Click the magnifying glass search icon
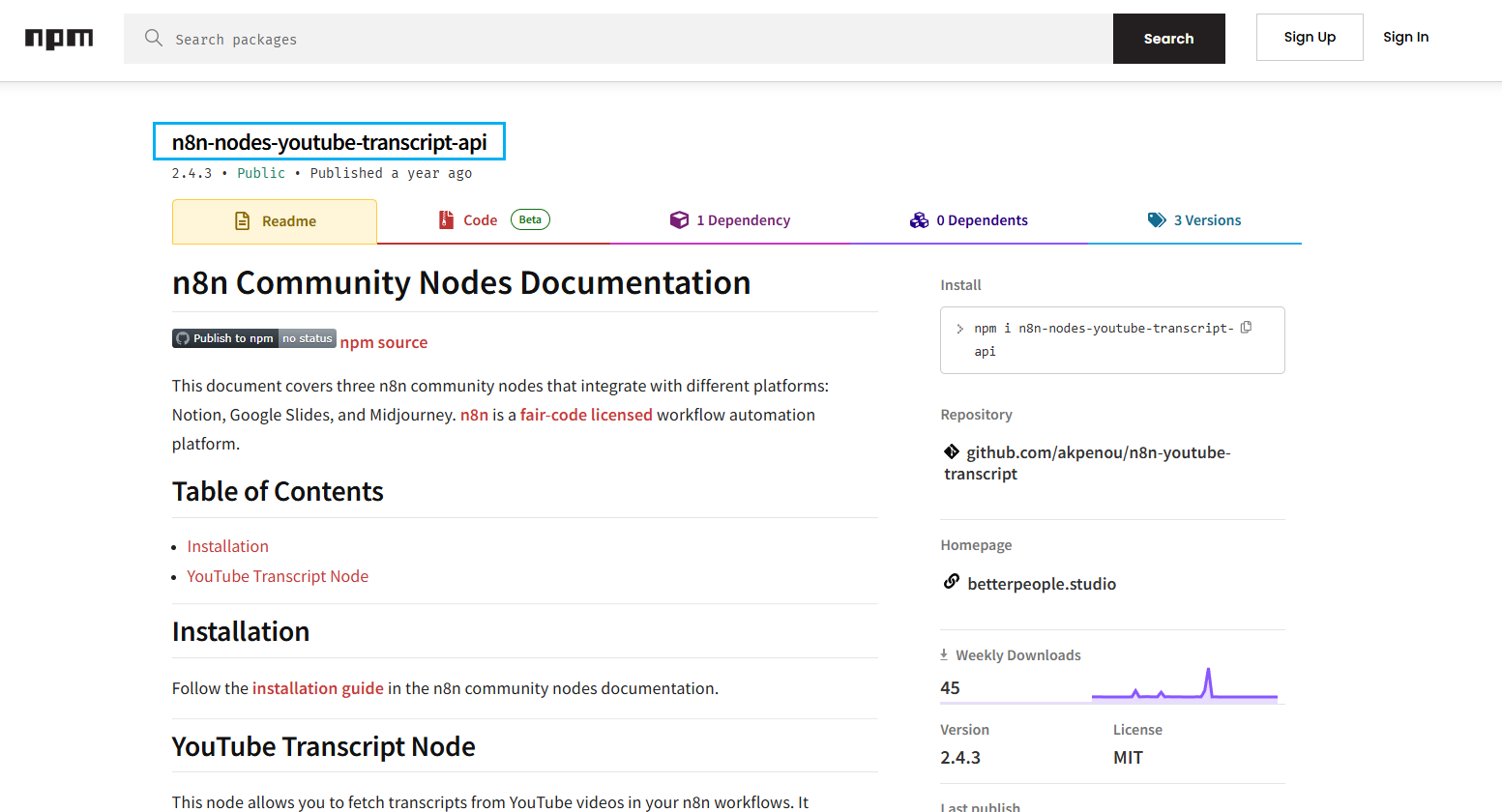 pyautogui.click(x=153, y=38)
